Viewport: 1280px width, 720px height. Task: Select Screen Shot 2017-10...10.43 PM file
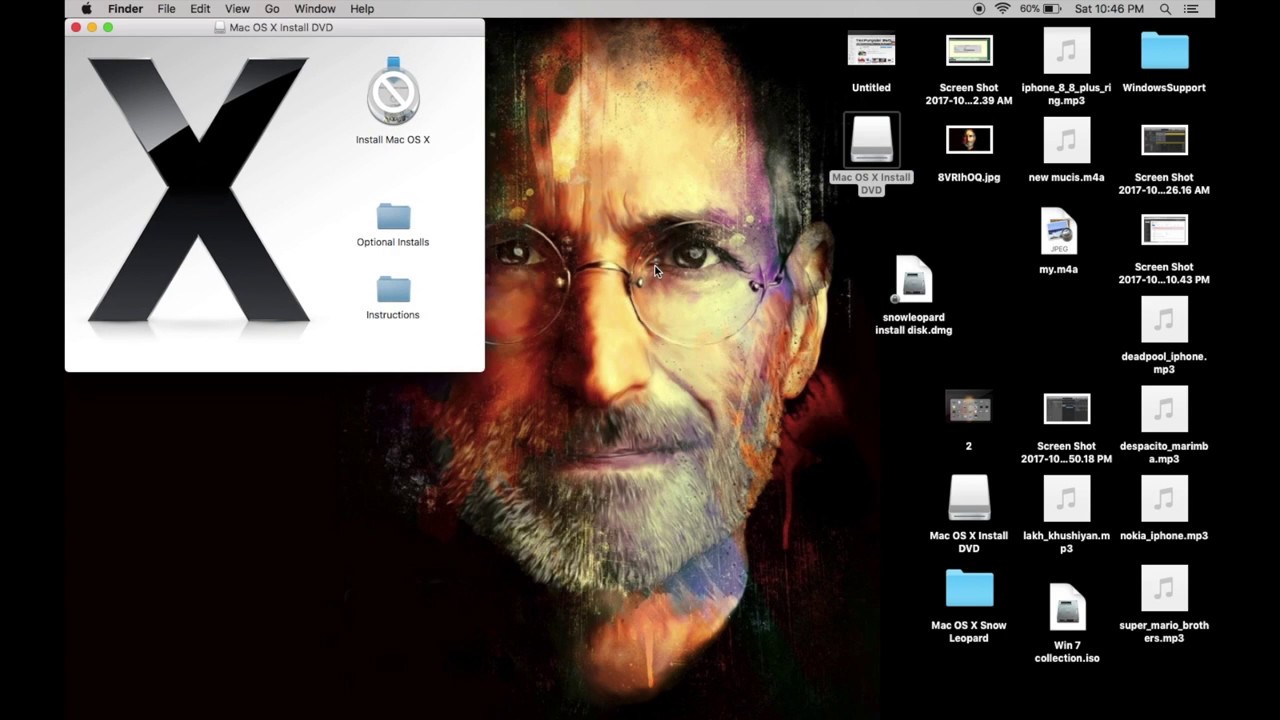click(x=1165, y=230)
